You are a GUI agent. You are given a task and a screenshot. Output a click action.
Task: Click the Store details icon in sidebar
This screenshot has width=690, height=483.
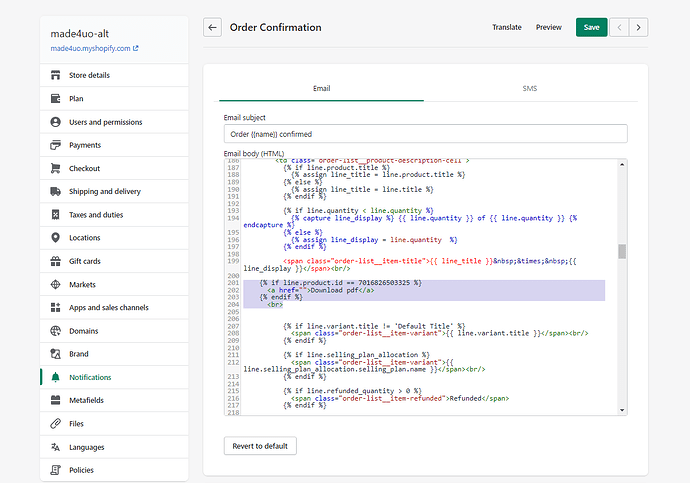55,76
